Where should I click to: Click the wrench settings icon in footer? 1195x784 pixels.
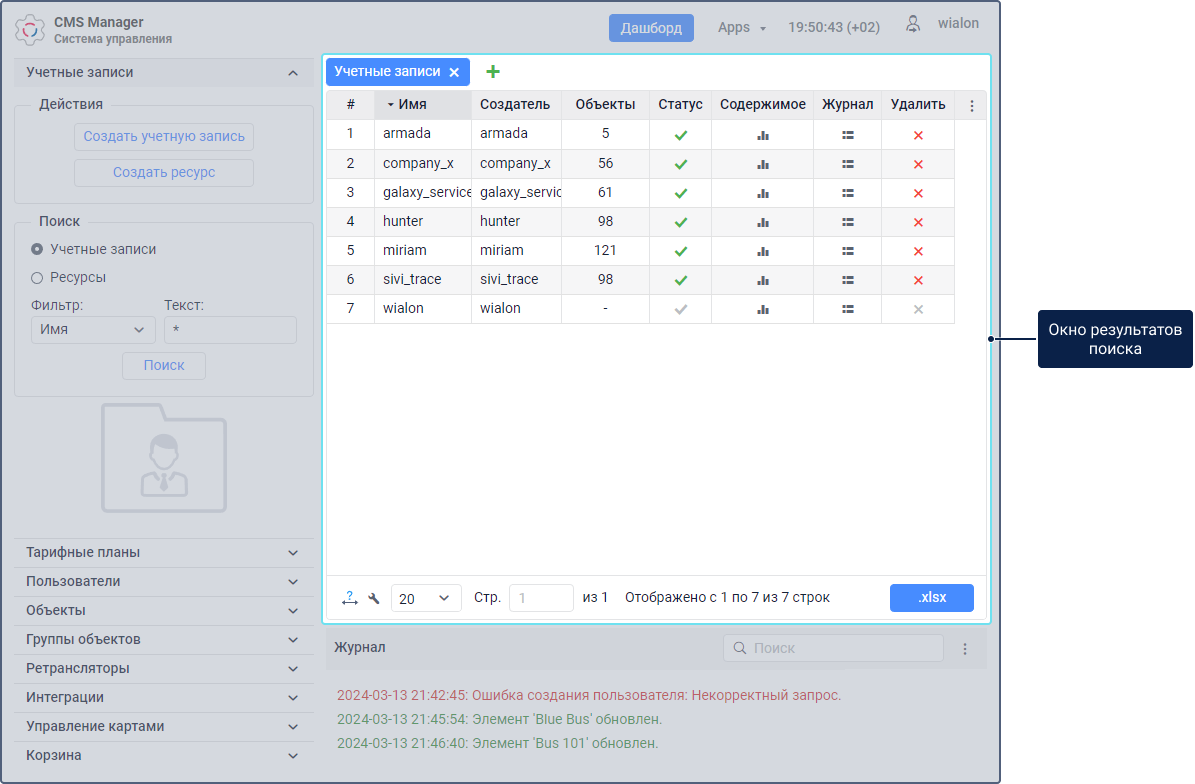point(374,598)
